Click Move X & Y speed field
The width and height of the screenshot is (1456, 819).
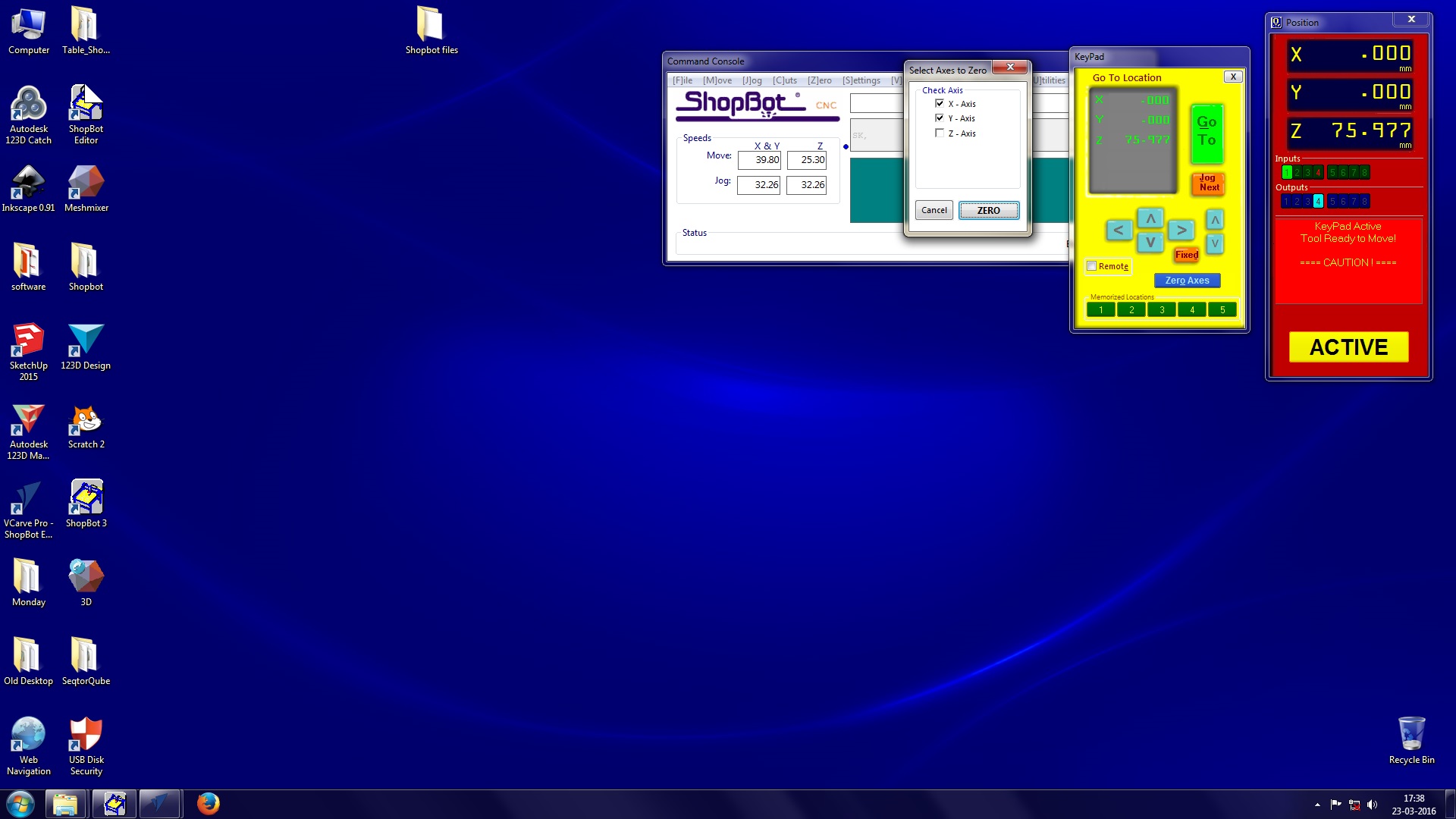point(759,160)
